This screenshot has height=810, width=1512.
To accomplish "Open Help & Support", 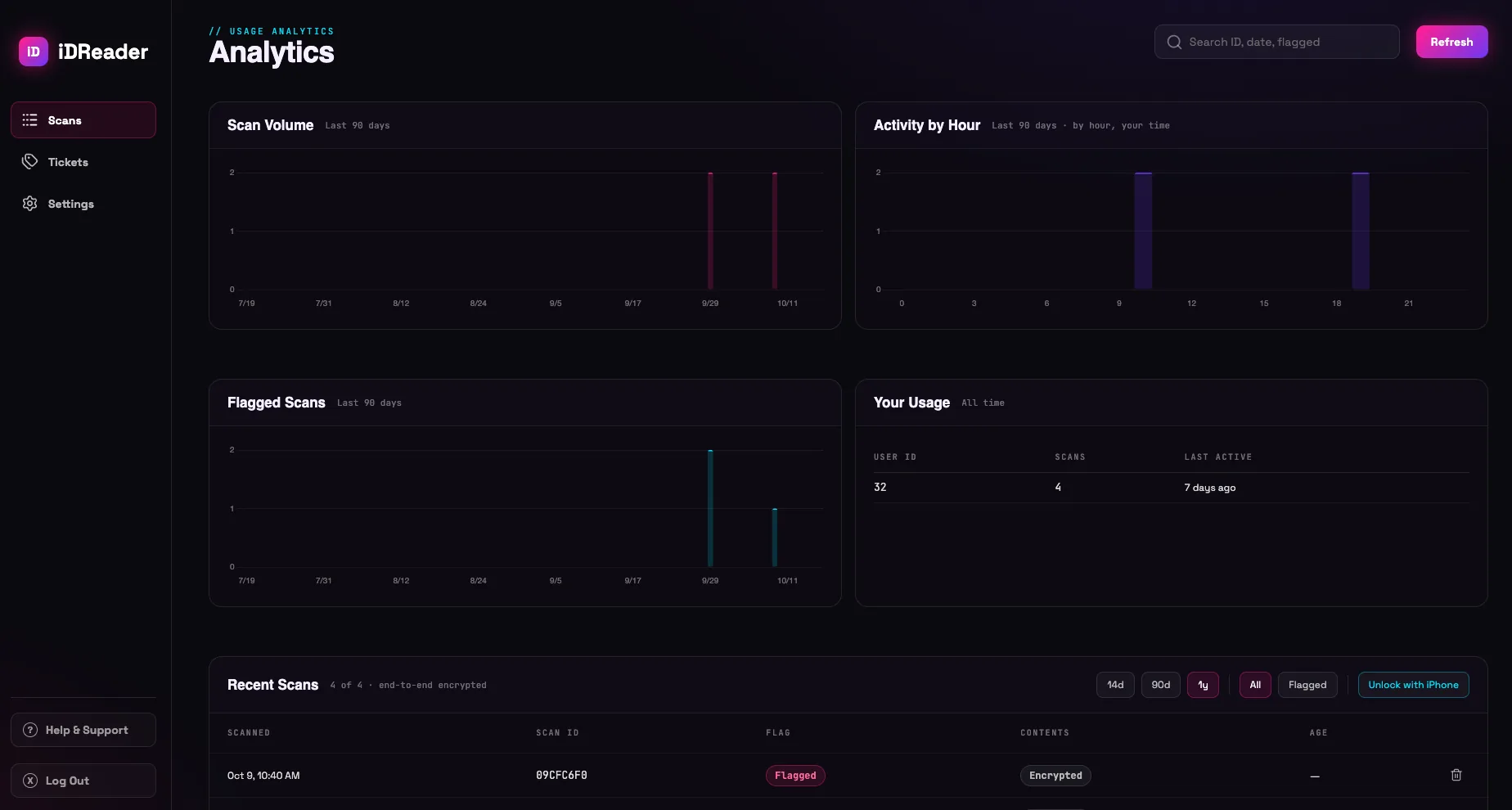I will coord(83,730).
